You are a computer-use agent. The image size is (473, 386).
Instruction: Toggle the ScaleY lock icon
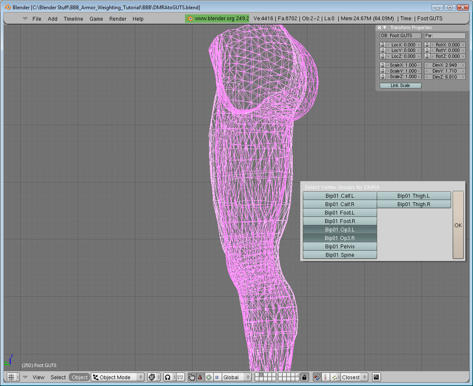(x=382, y=71)
